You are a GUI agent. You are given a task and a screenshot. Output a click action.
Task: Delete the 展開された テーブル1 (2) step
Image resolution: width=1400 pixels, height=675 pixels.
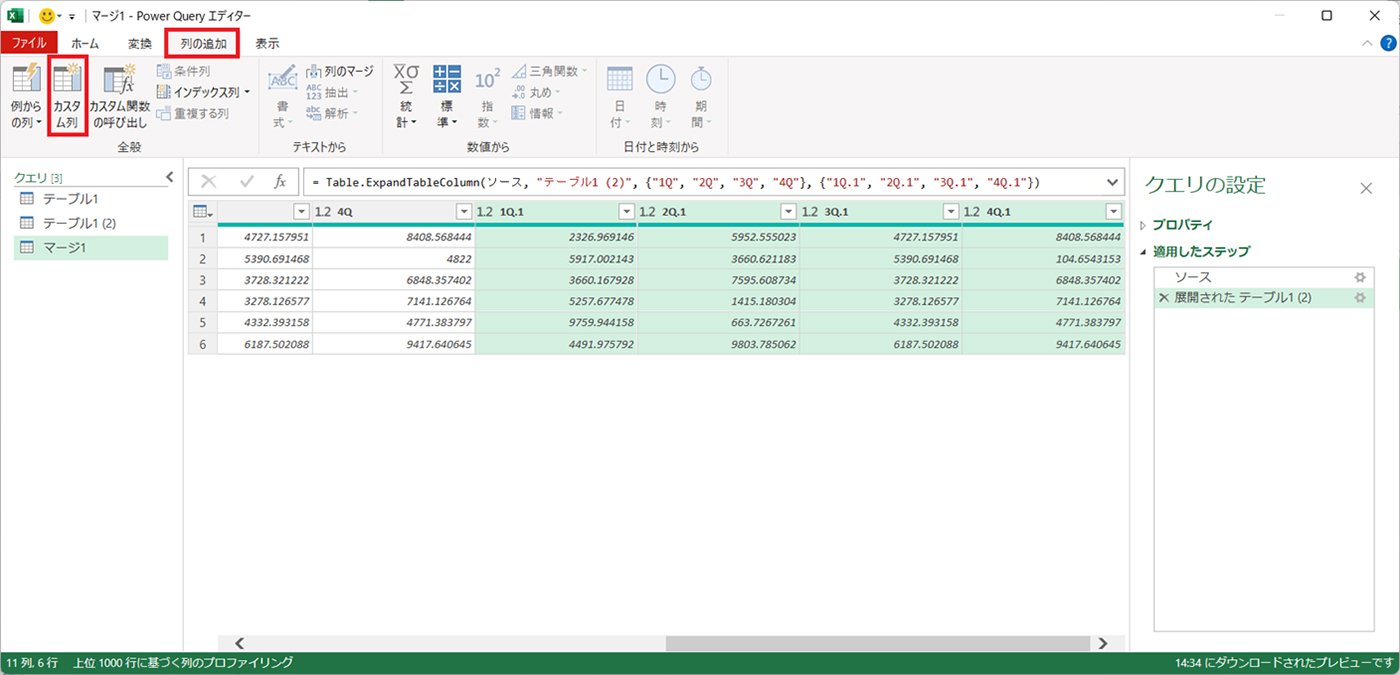coord(1163,298)
